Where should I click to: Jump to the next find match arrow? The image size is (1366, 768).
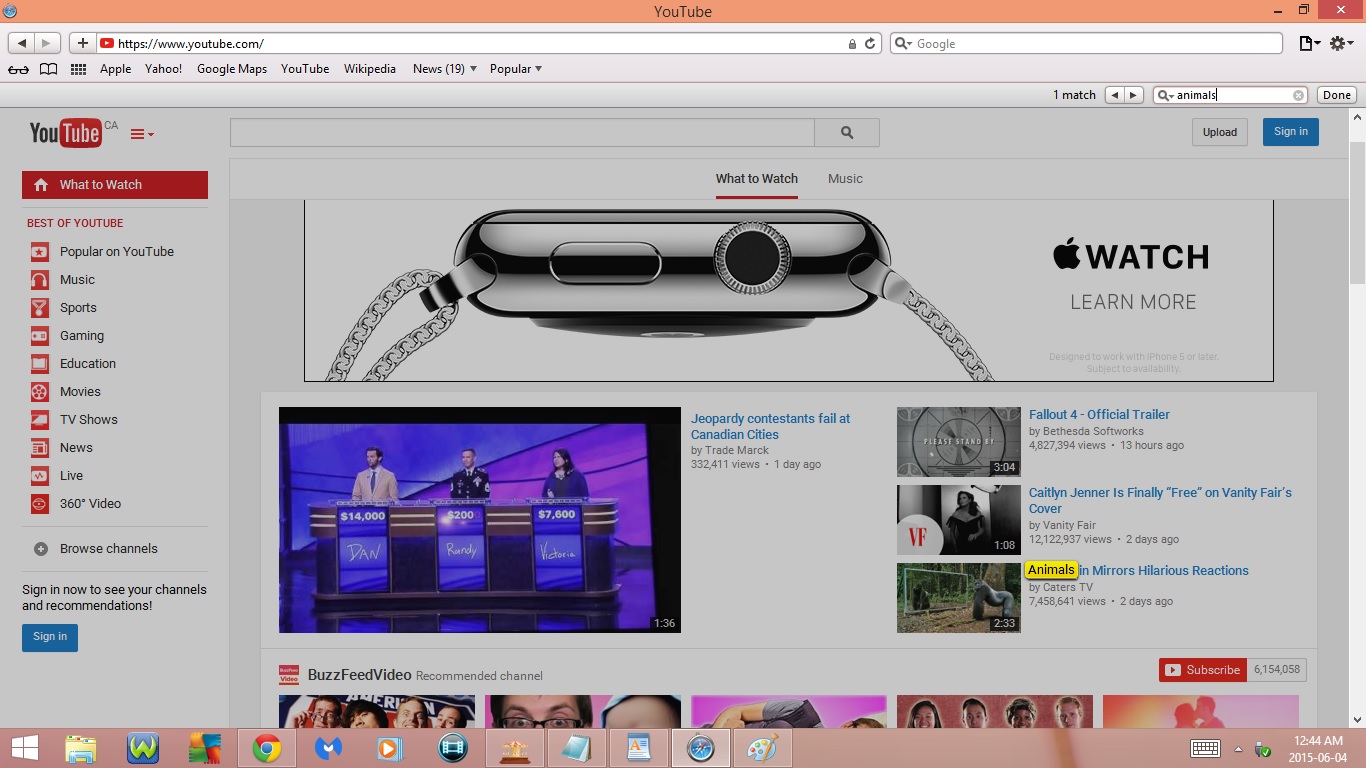(x=1133, y=95)
